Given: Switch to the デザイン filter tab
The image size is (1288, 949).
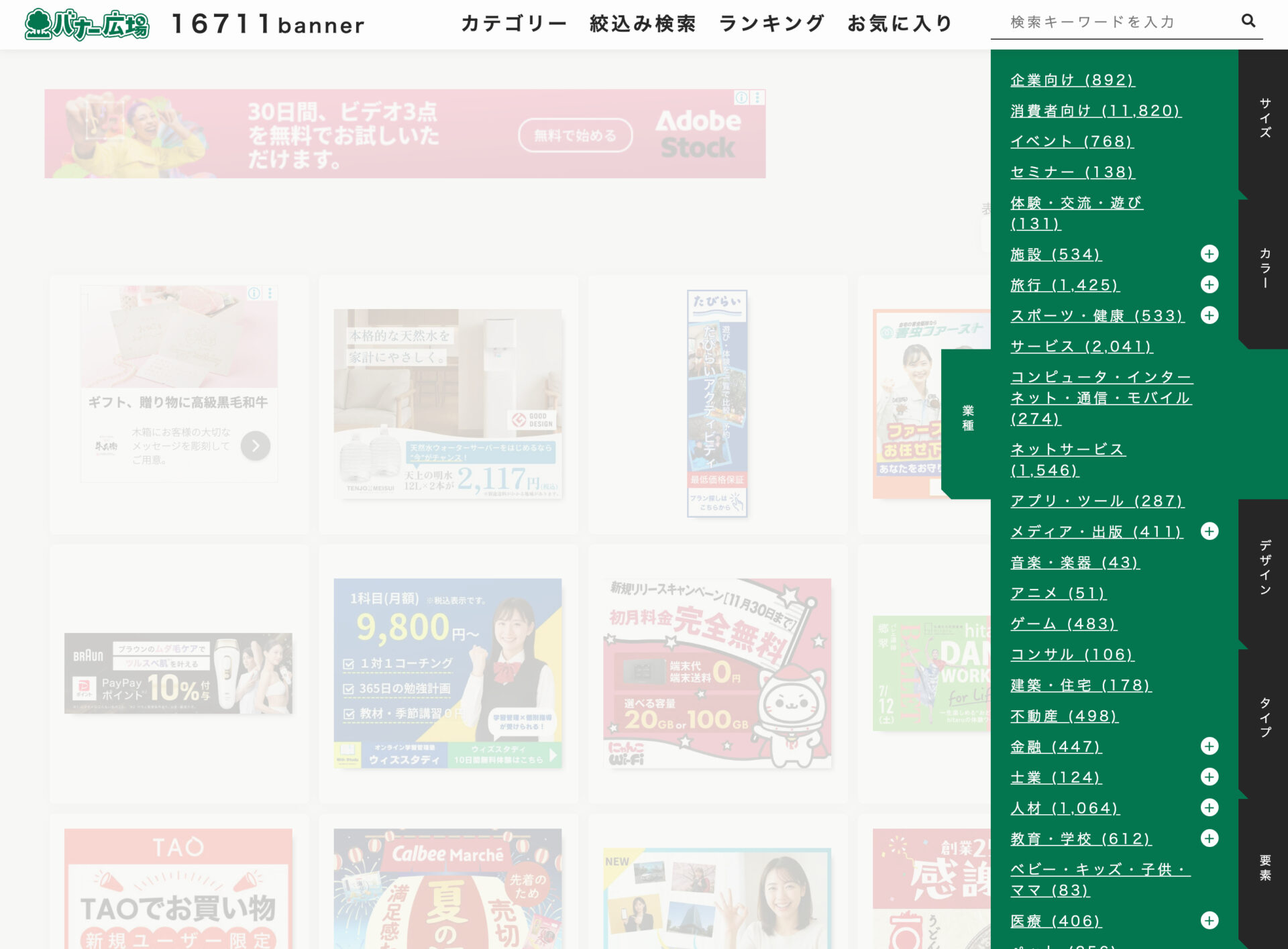Looking at the screenshot, I should tap(1264, 567).
